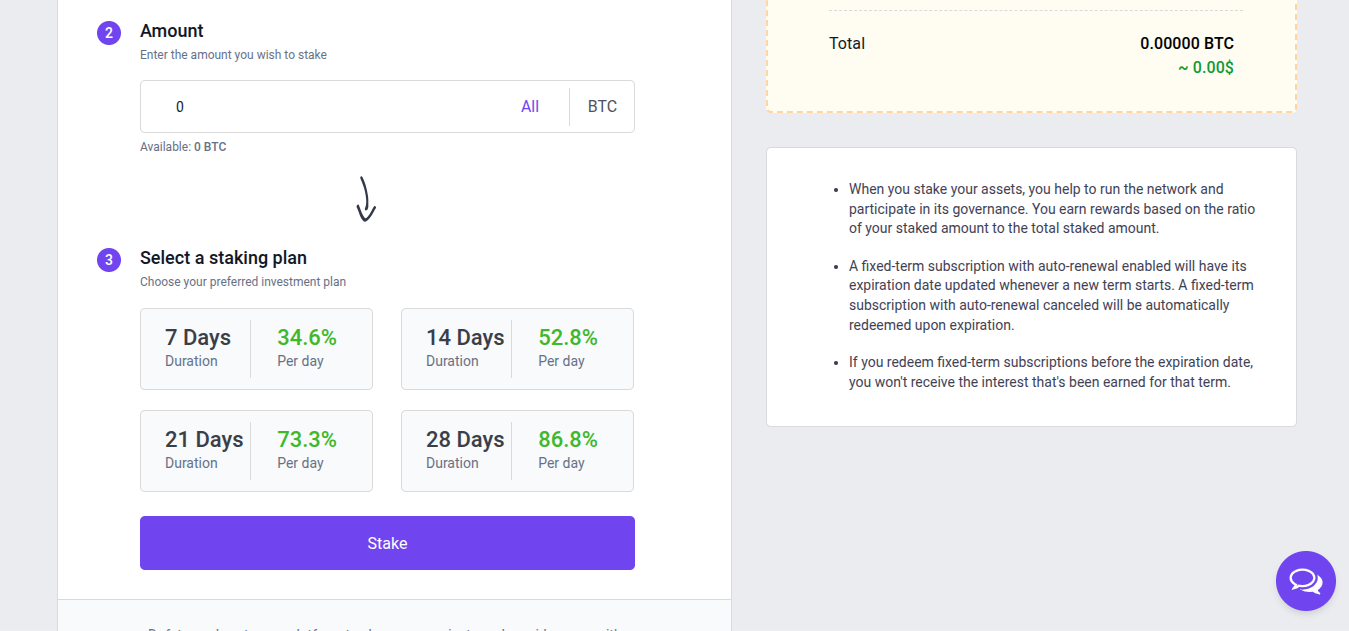Click the green ~0.00$ estimate
This screenshot has height=631, width=1349.
coord(1205,68)
